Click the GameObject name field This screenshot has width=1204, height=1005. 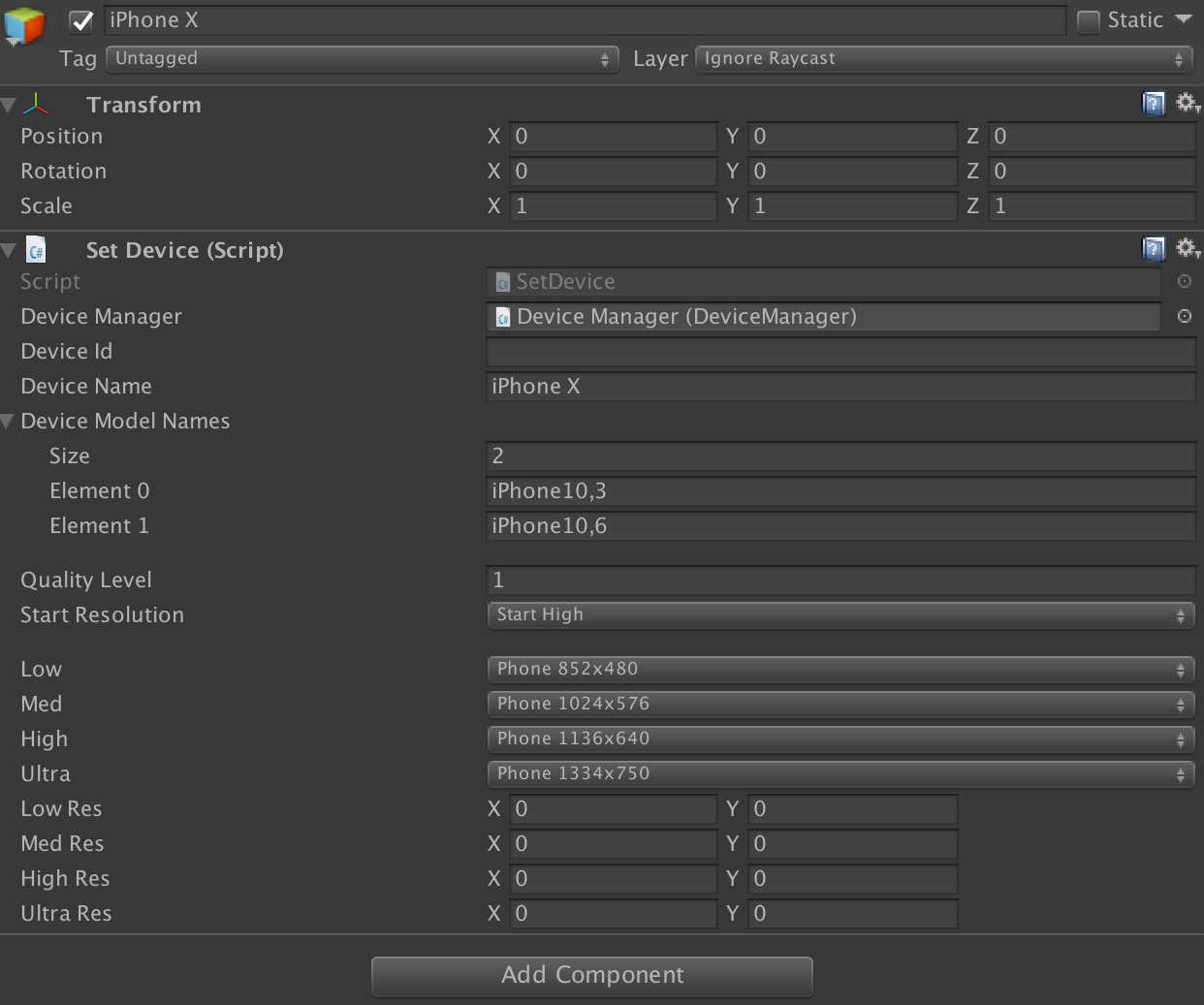pyautogui.click(x=586, y=20)
